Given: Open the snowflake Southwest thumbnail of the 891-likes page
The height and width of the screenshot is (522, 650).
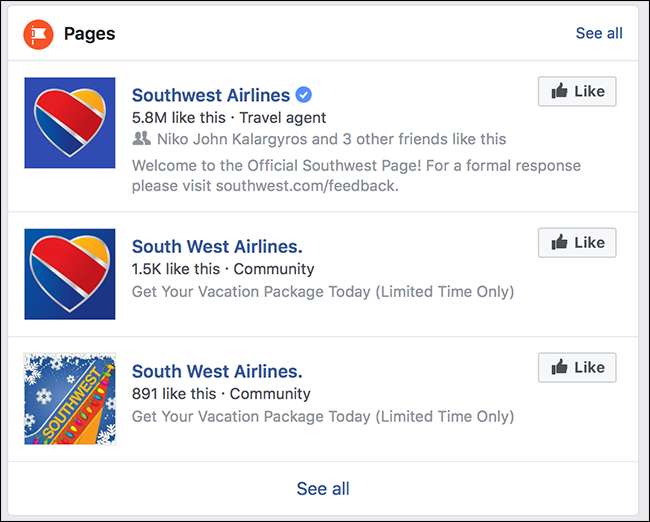Looking at the screenshot, I should click(70, 398).
